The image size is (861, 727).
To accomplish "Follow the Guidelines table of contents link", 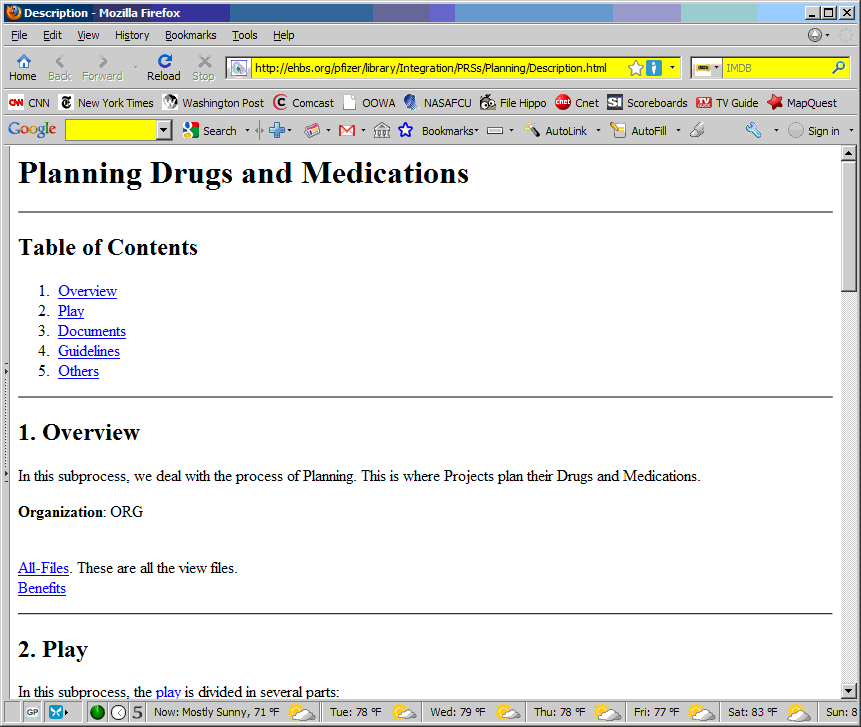I will tap(89, 351).
